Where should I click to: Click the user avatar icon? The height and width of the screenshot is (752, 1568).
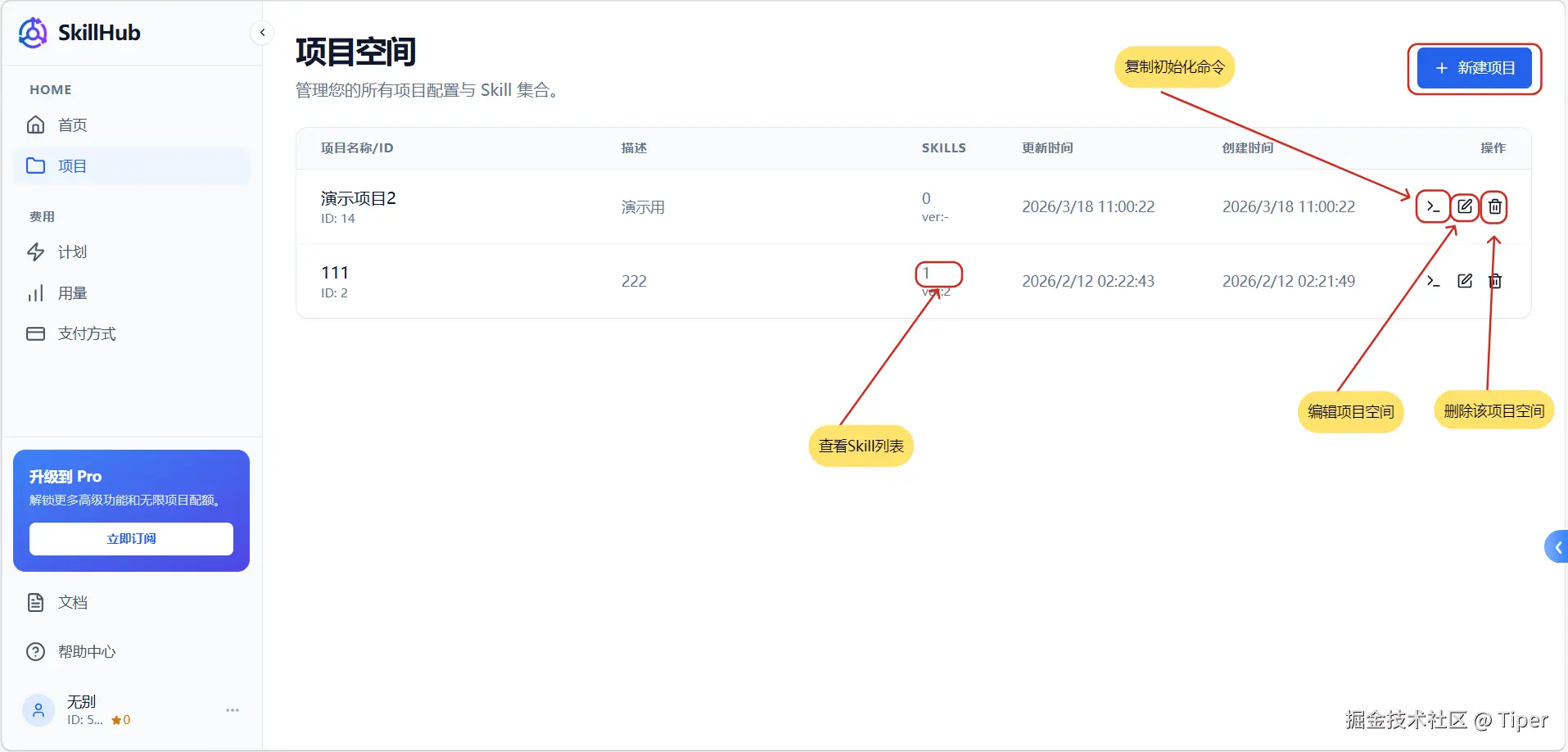38,710
